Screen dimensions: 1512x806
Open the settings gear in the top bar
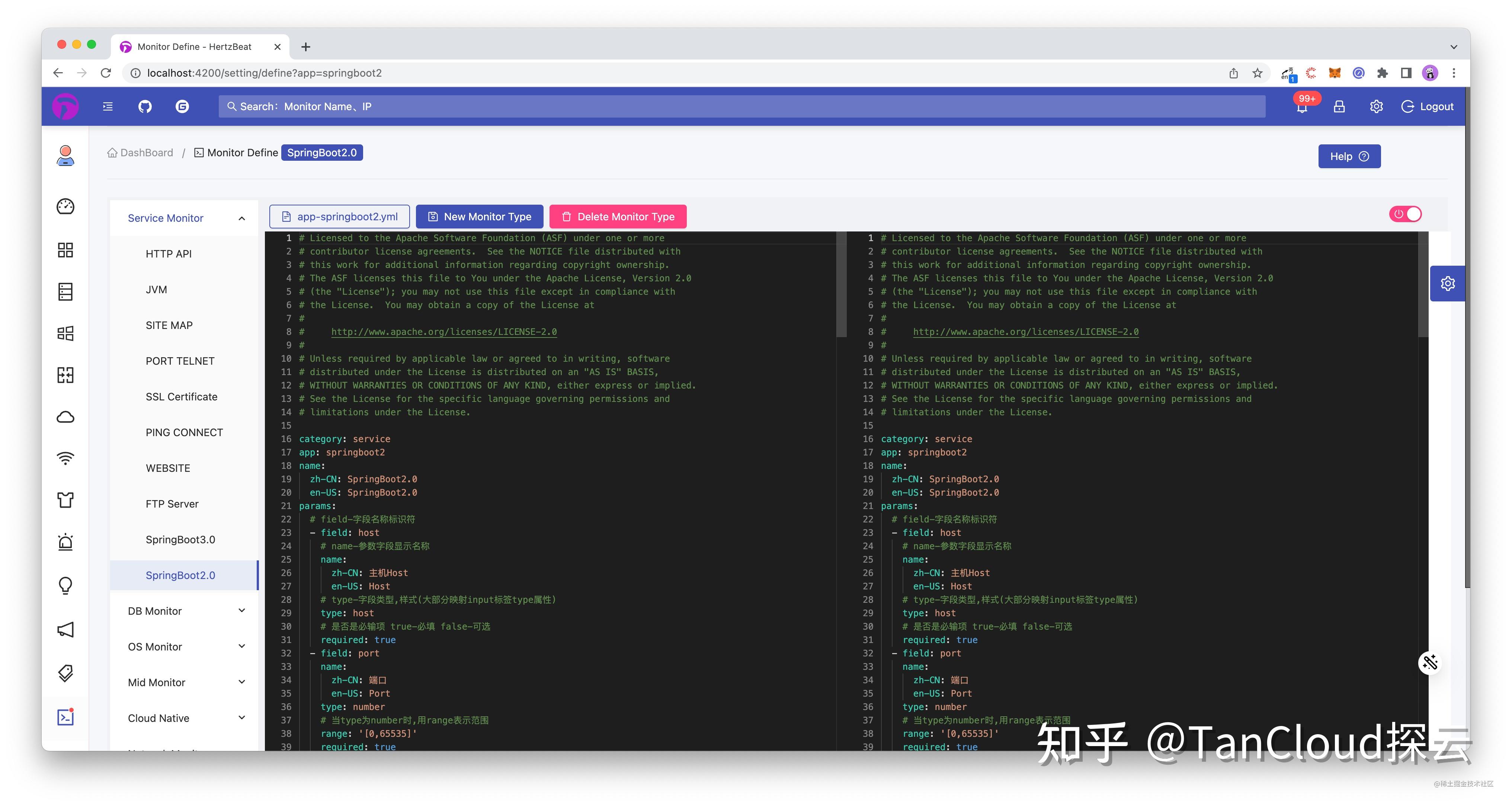[1376, 106]
